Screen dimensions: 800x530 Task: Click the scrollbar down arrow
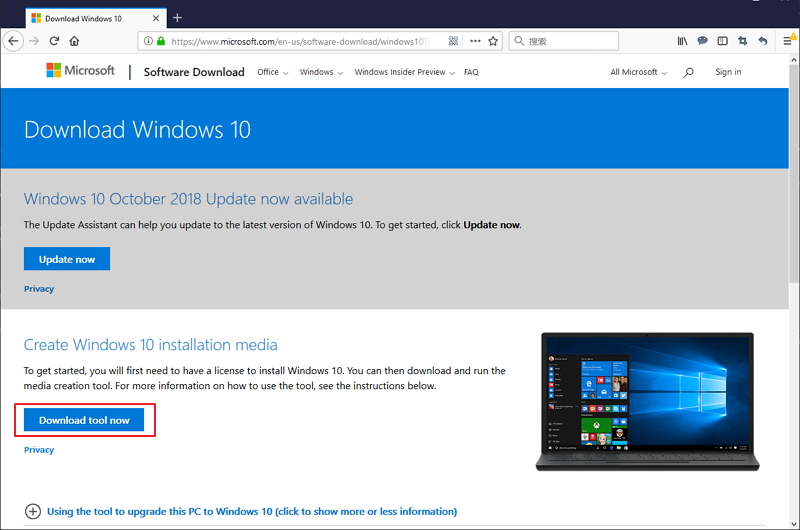tap(793, 524)
